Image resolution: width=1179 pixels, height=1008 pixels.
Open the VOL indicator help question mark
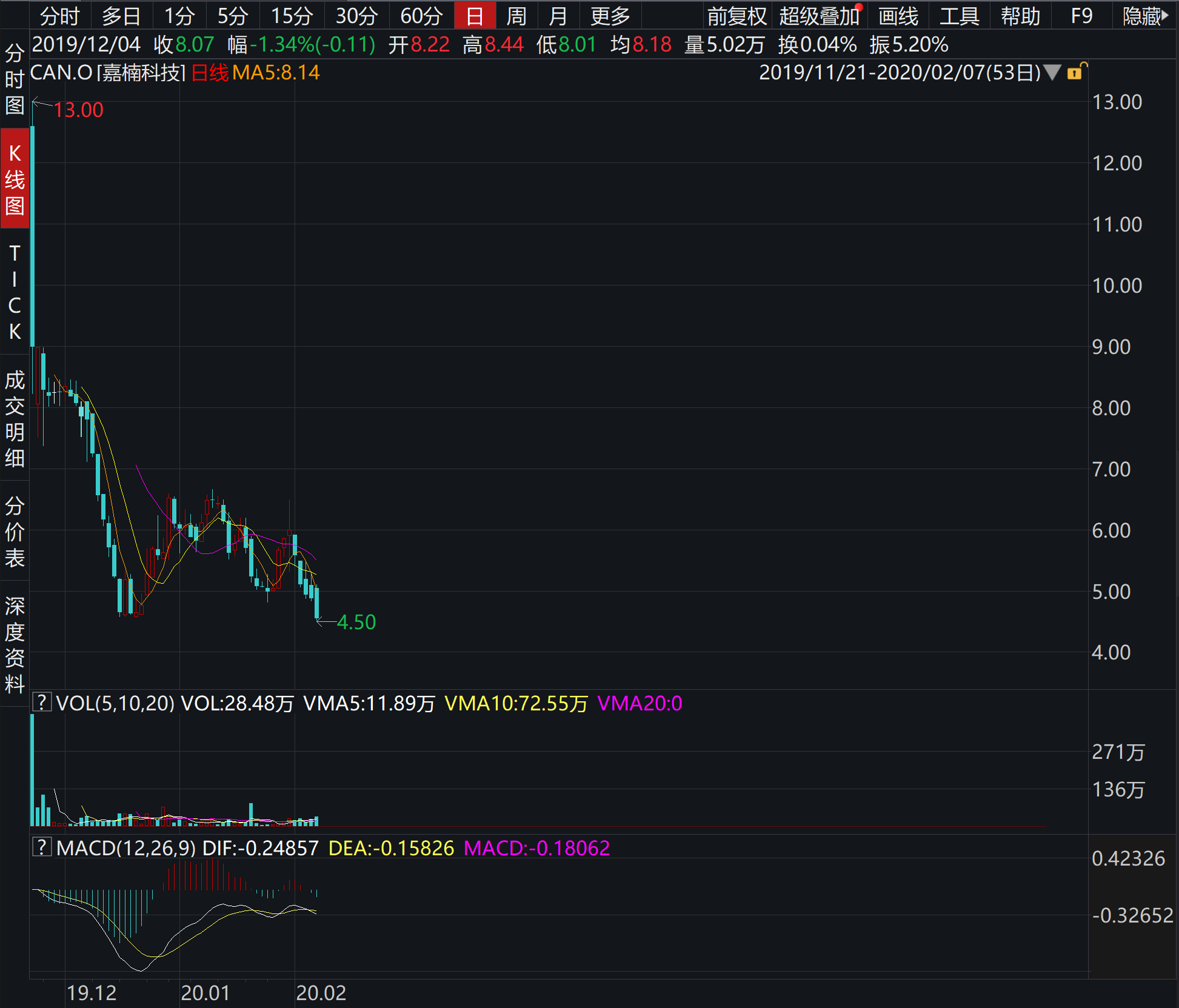(41, 703)
